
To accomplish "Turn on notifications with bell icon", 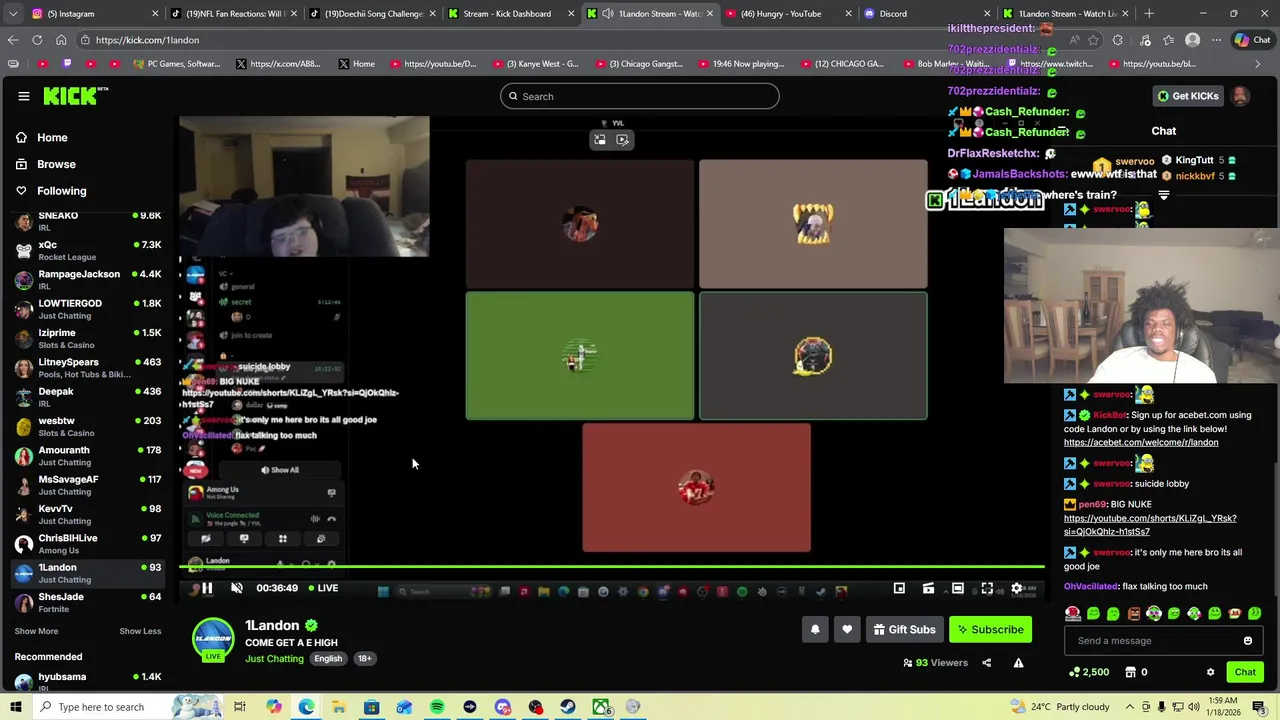I will (815, 629).
